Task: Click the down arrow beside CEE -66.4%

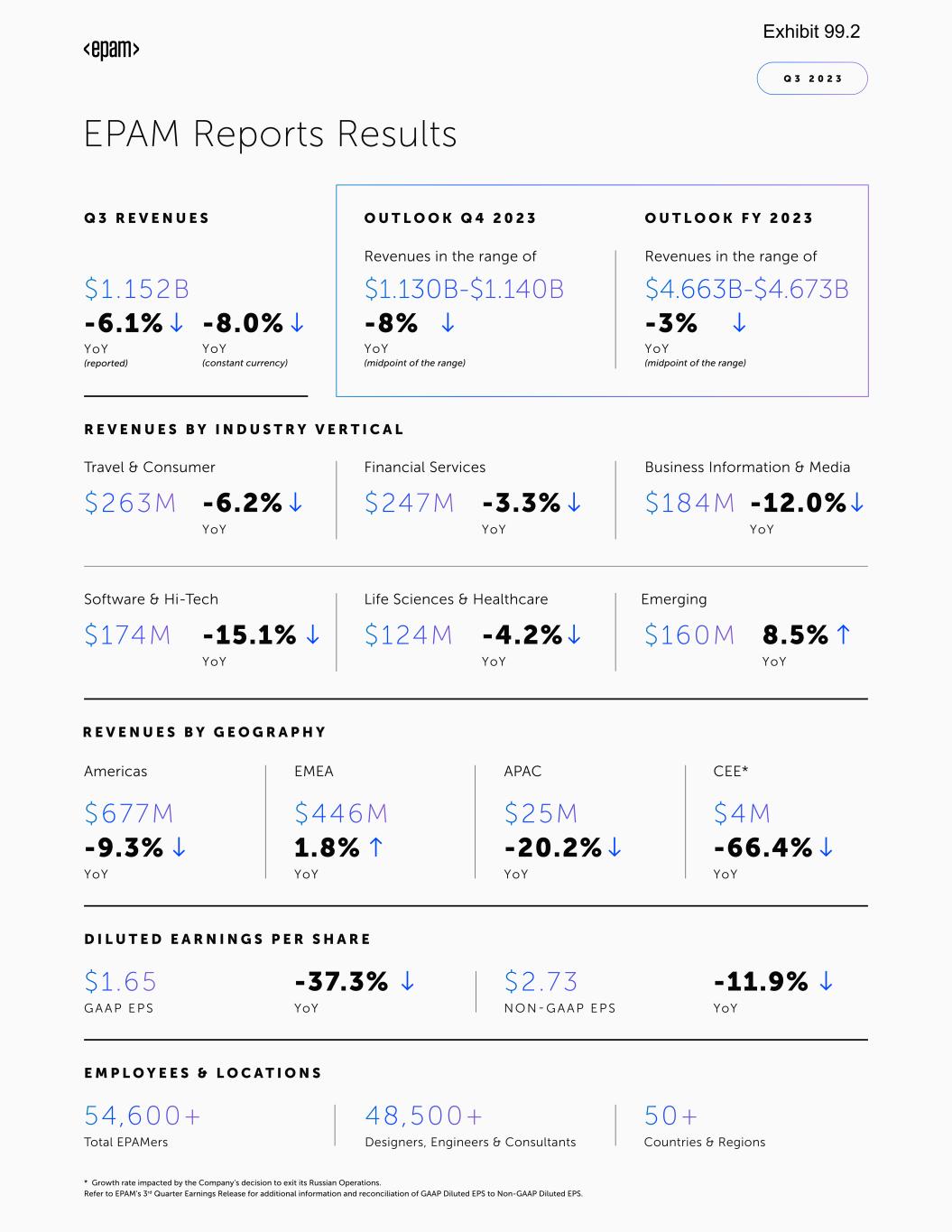Action: (x=826, y=847)
